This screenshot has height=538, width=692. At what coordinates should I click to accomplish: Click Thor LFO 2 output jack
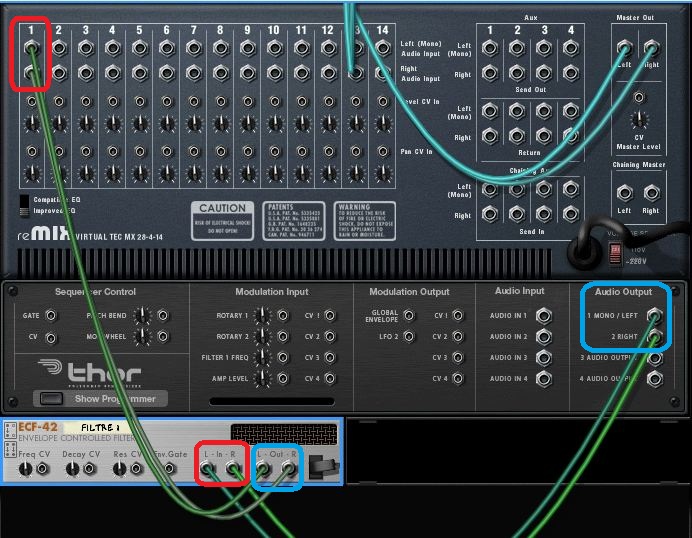(409, 337)
